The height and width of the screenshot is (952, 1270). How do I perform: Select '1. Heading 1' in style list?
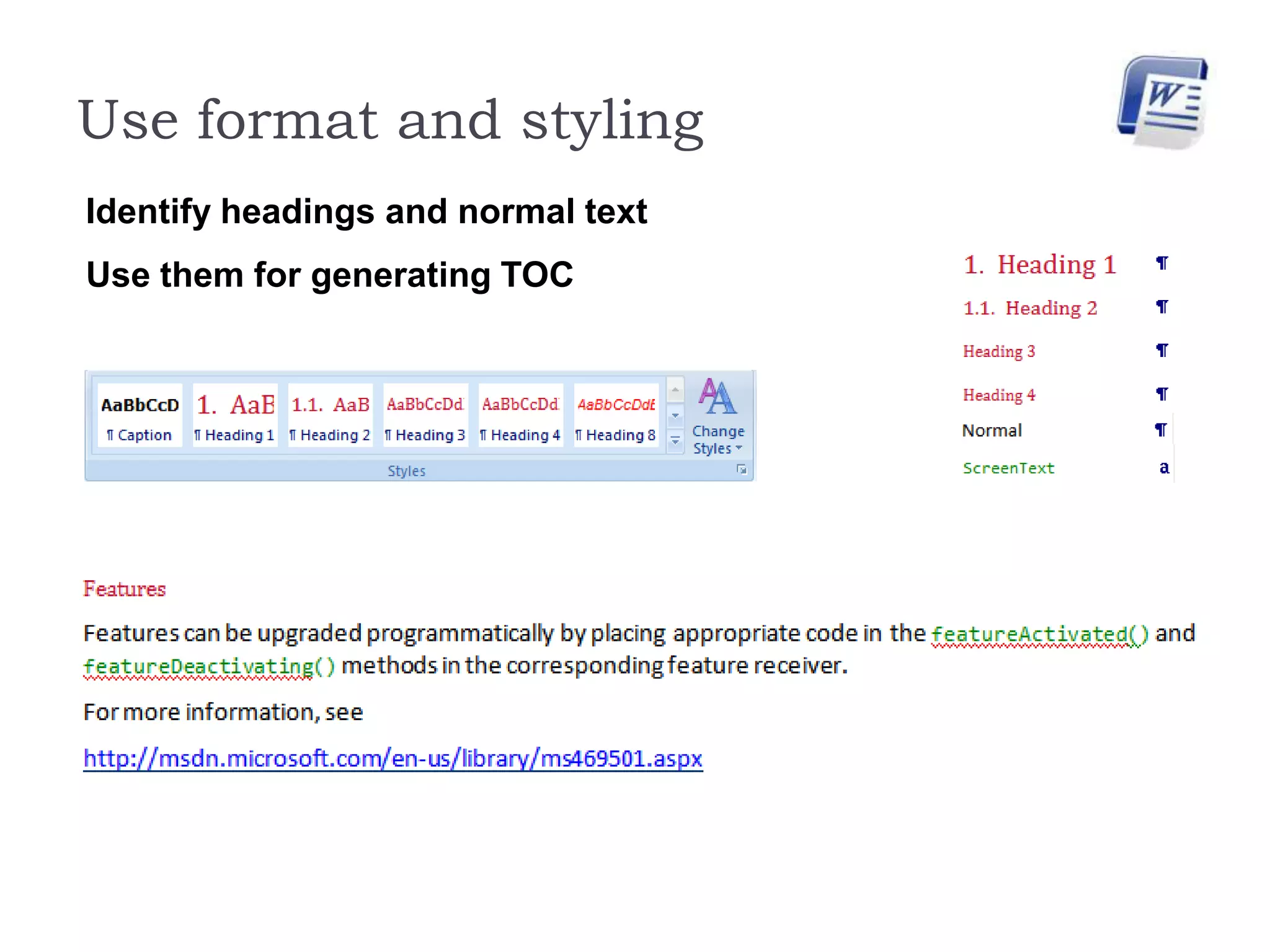coord(1039,265)
